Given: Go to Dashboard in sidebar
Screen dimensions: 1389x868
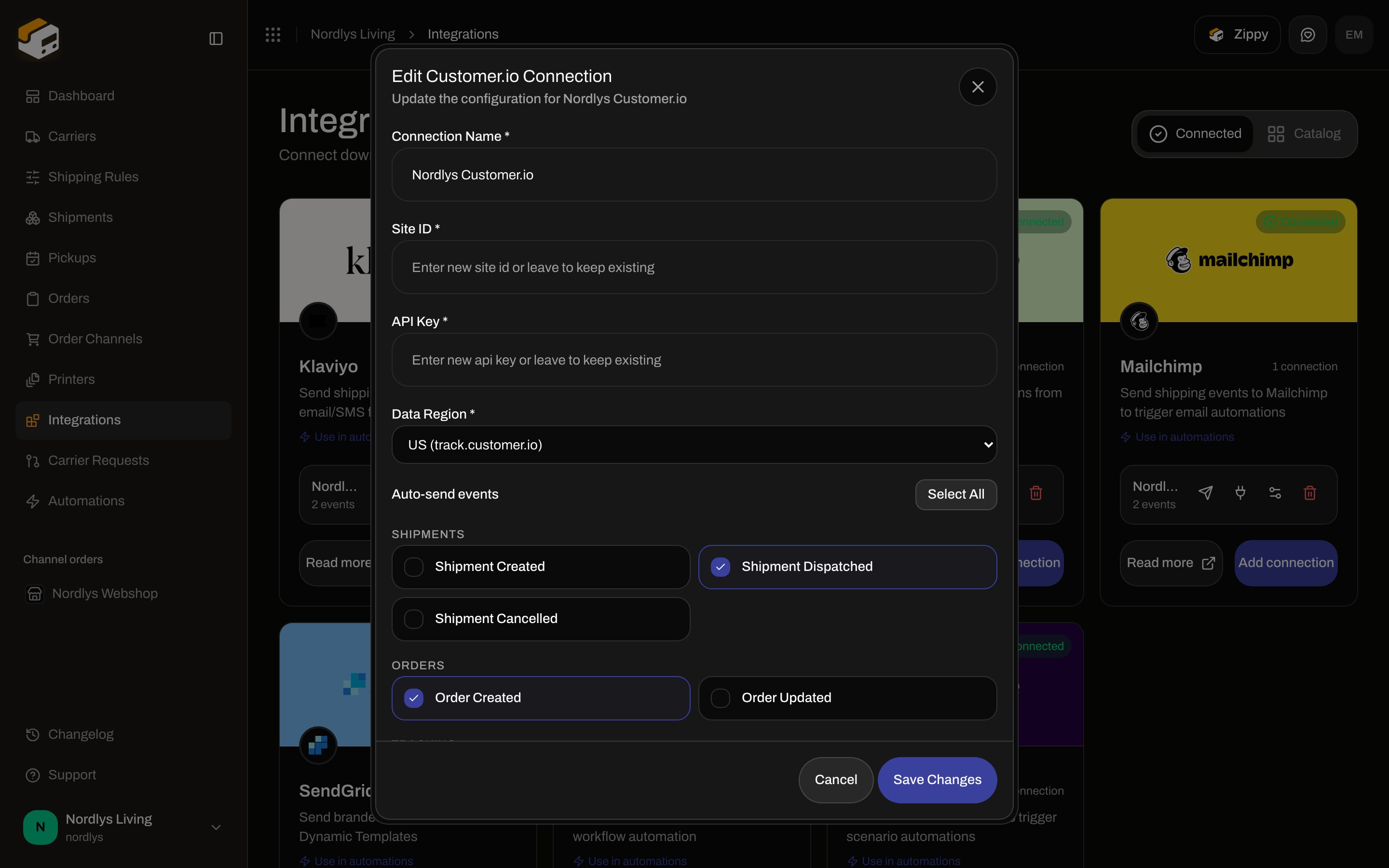Looking at the screenshot, I should pyautogui.click(x=123, y=96).
